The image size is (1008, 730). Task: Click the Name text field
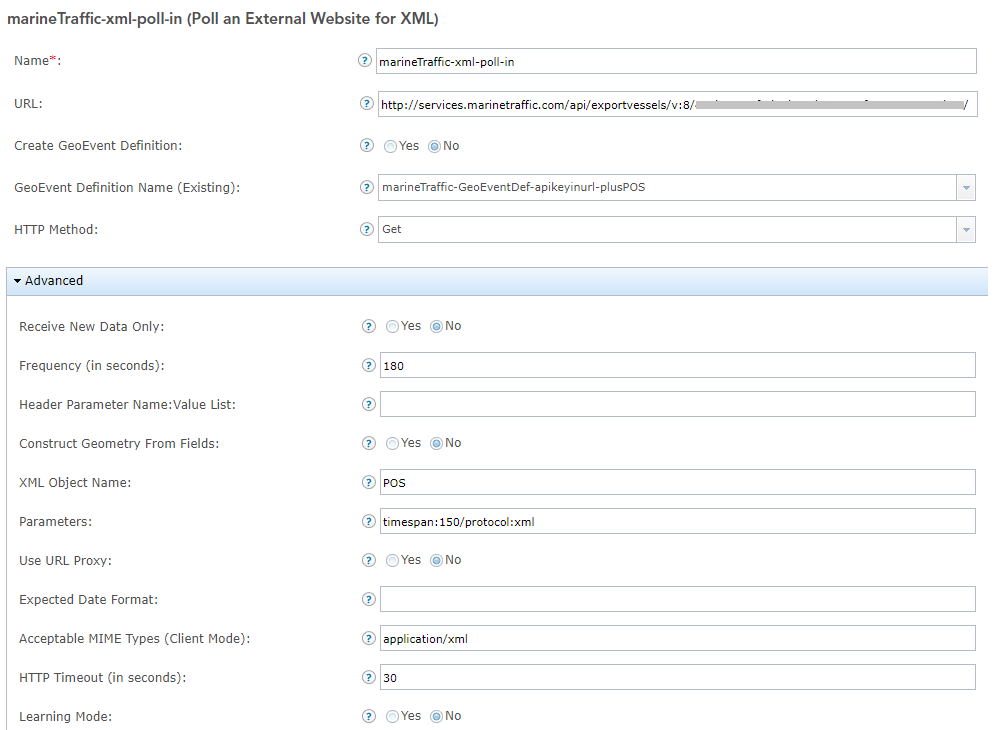[677, 61]
